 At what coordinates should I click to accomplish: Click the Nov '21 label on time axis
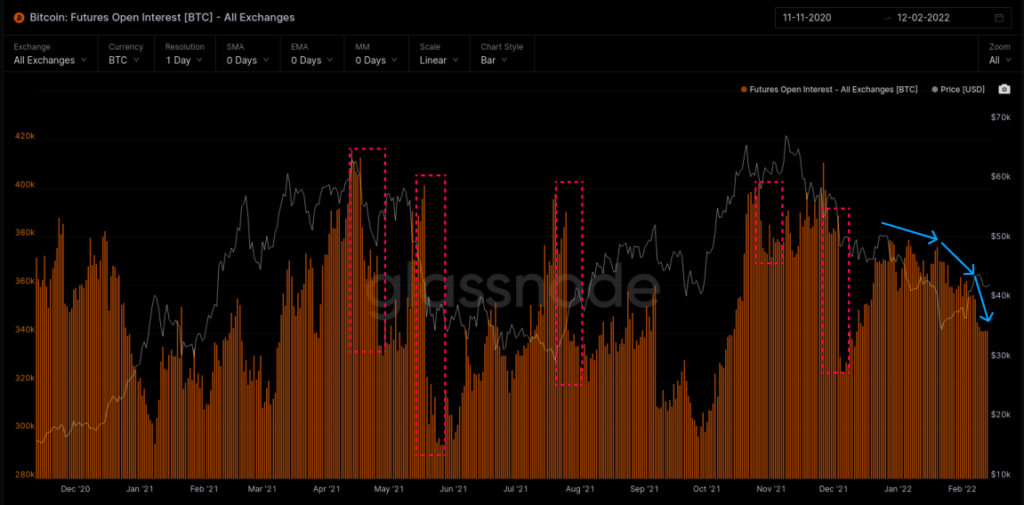click(x=769, y=490)
